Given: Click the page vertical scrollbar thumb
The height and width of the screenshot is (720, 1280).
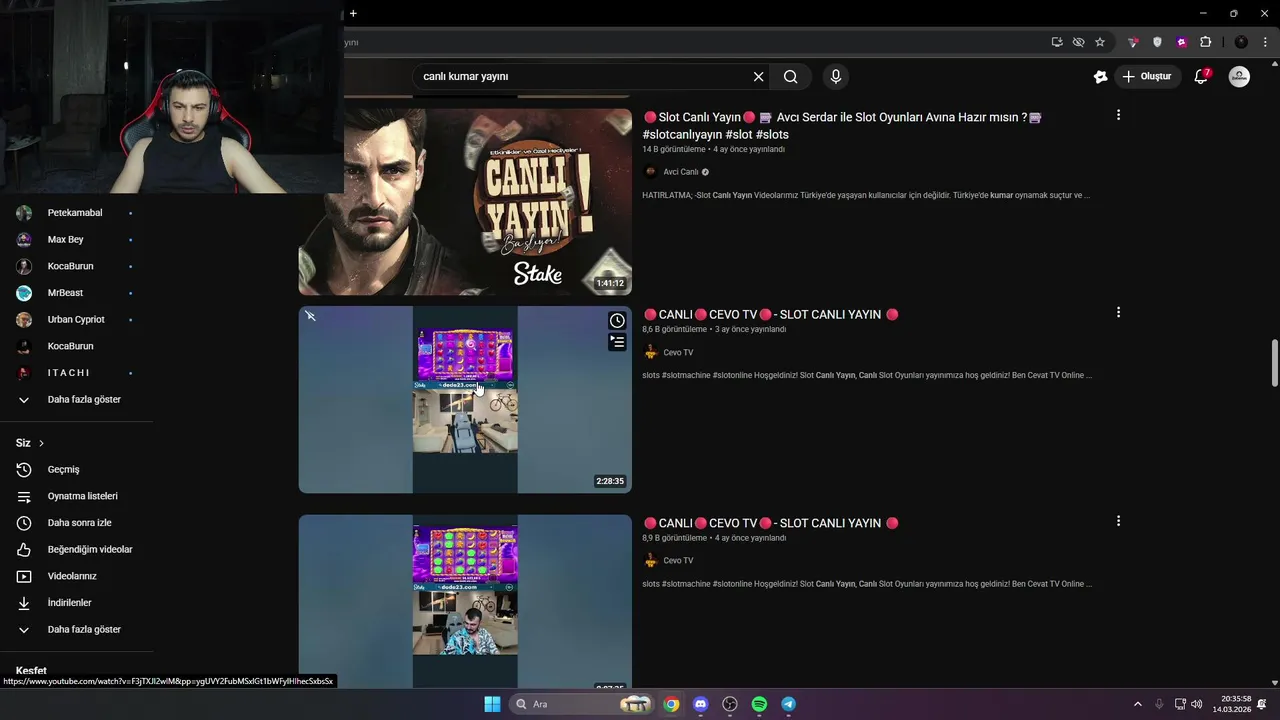Looking at the screenshot, I should coord(1274,362).
